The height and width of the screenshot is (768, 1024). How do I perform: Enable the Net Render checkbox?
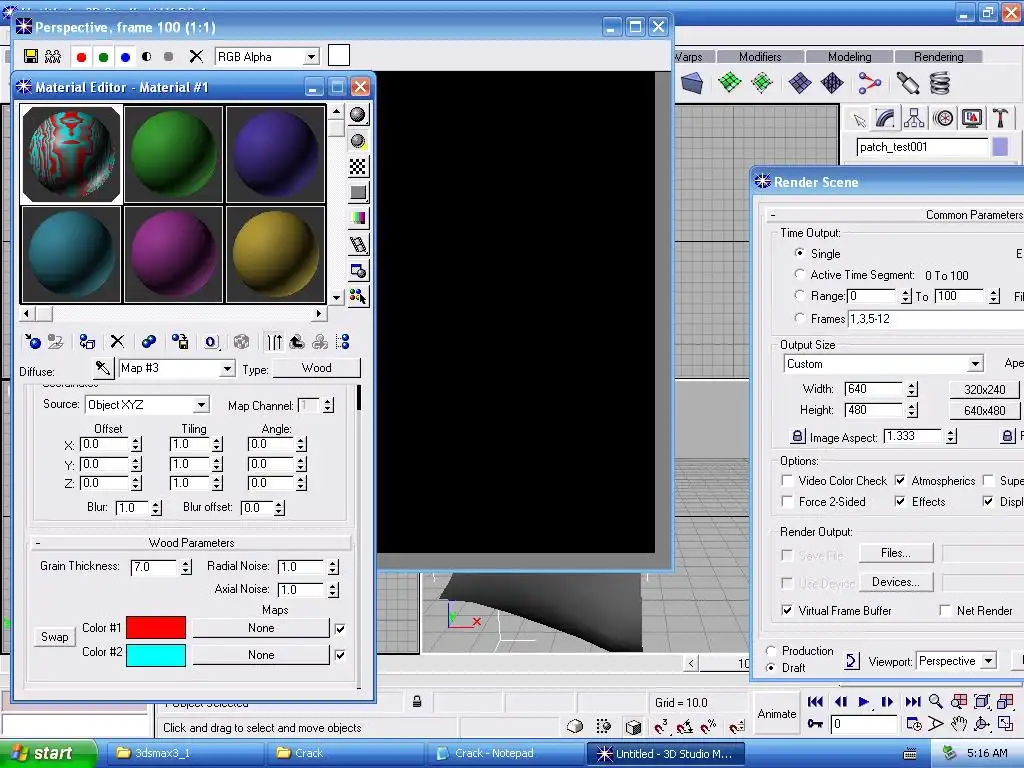[x=944, y=611]
